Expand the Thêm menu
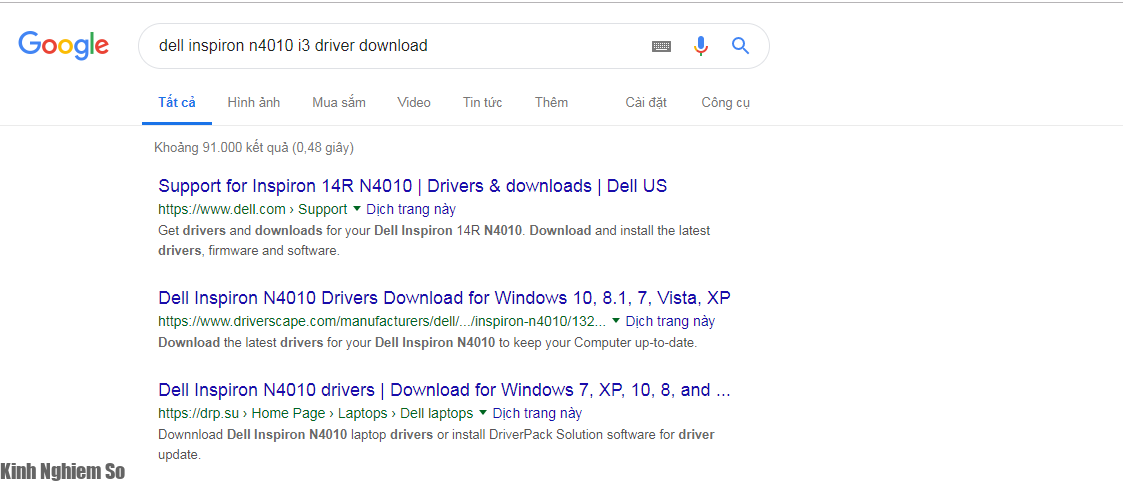 [x=551, y=102]
